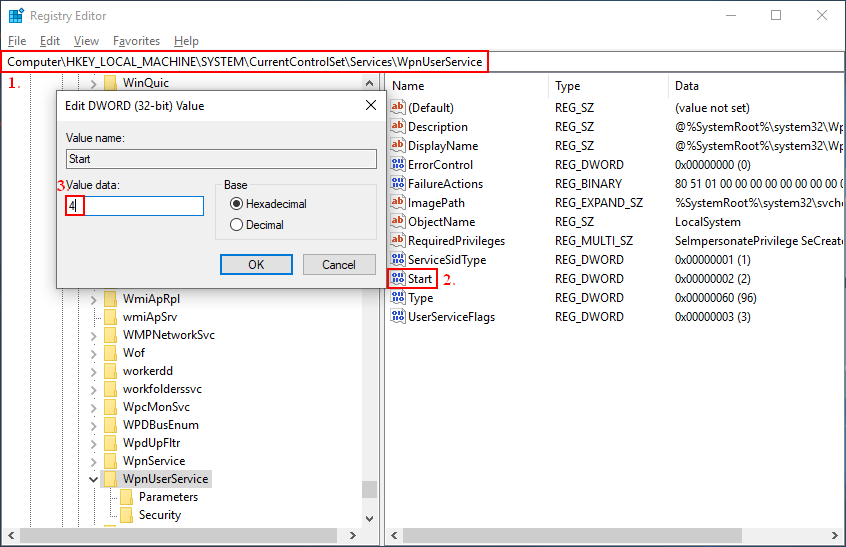The height and width of the screenshot is (547, 846).
Task: Click the registry path address bar
Action: point(245,62)
